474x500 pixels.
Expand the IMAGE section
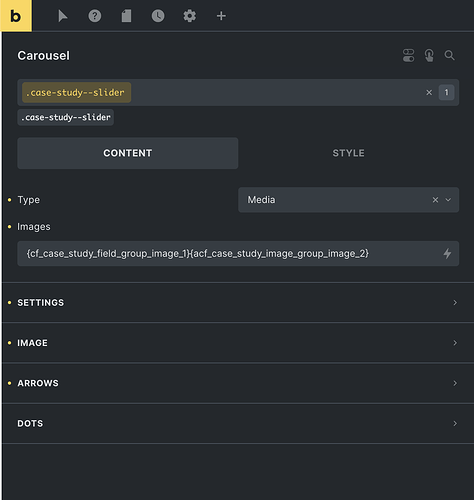click(x=238, y=343)
